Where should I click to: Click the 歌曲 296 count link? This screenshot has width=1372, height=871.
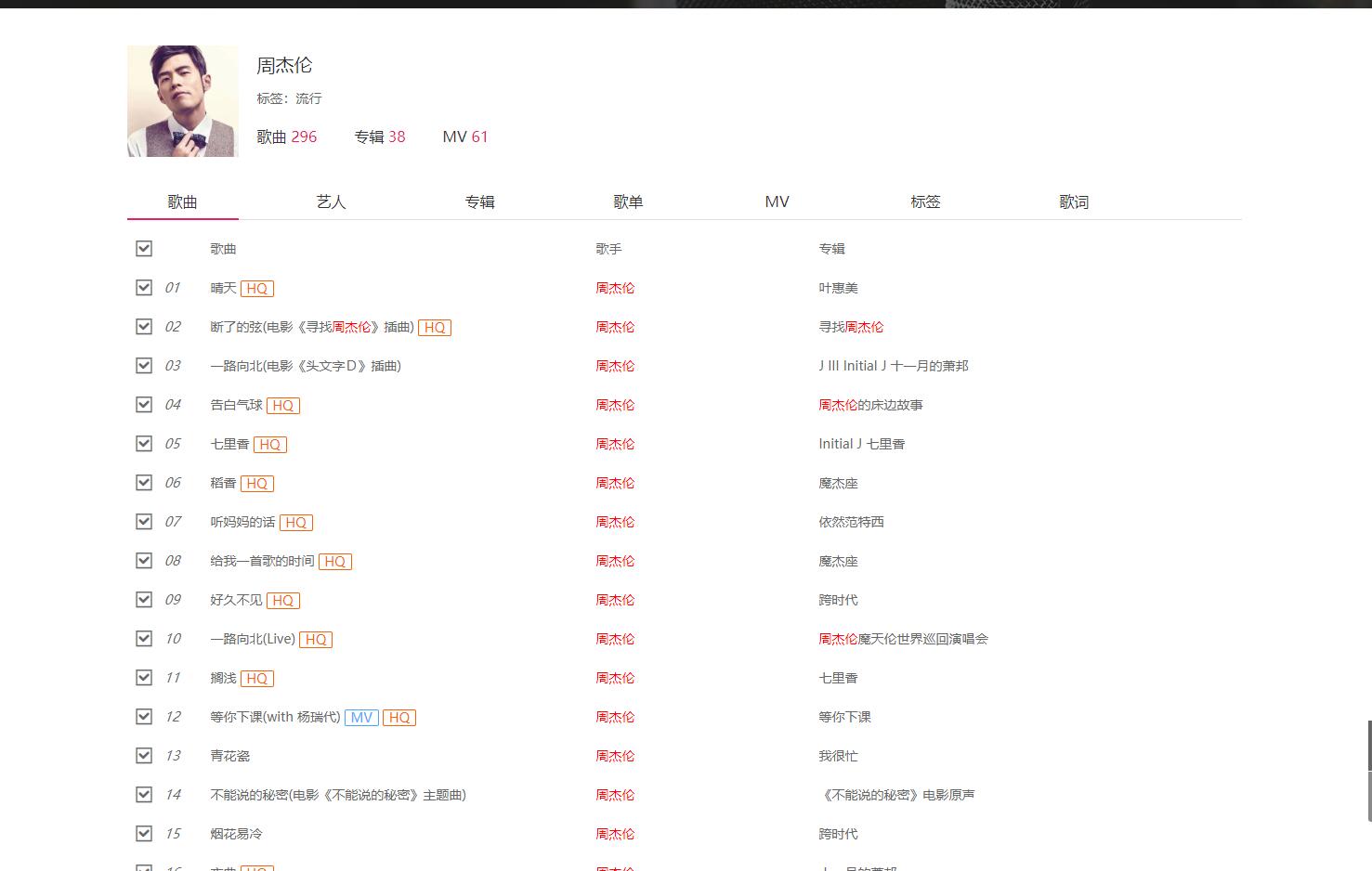[x=286, y=136]
